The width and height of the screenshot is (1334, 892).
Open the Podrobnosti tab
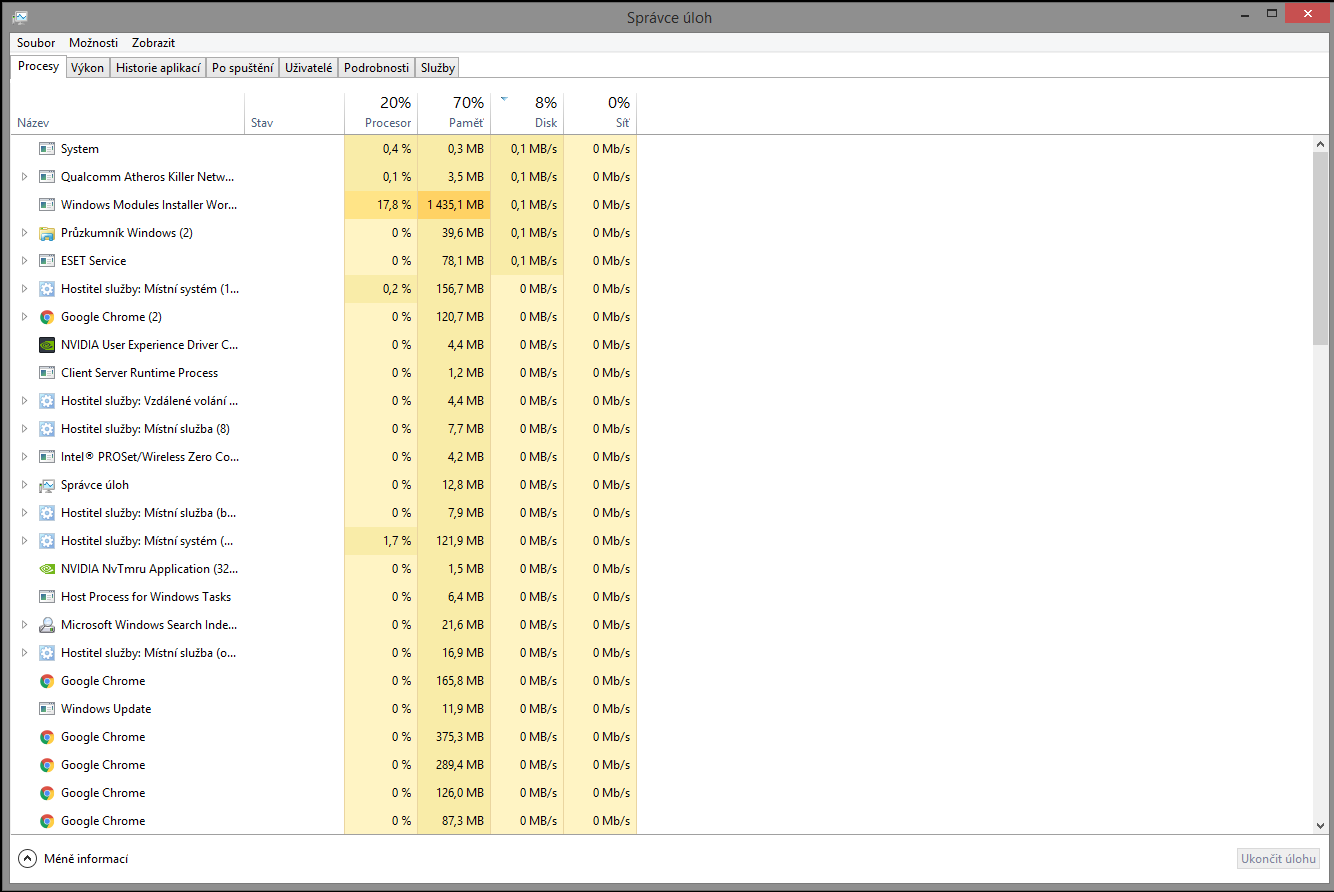coord(377,68)
